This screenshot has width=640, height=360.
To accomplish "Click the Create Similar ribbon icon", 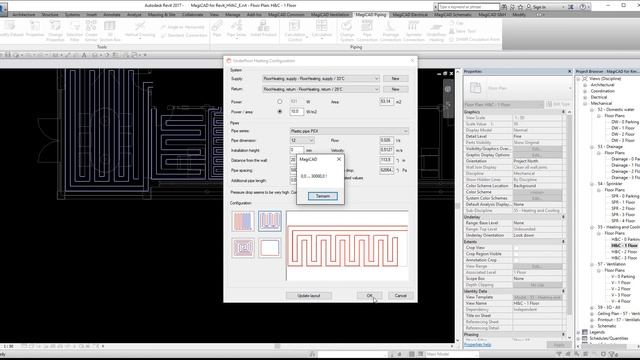I will (91, 31).
